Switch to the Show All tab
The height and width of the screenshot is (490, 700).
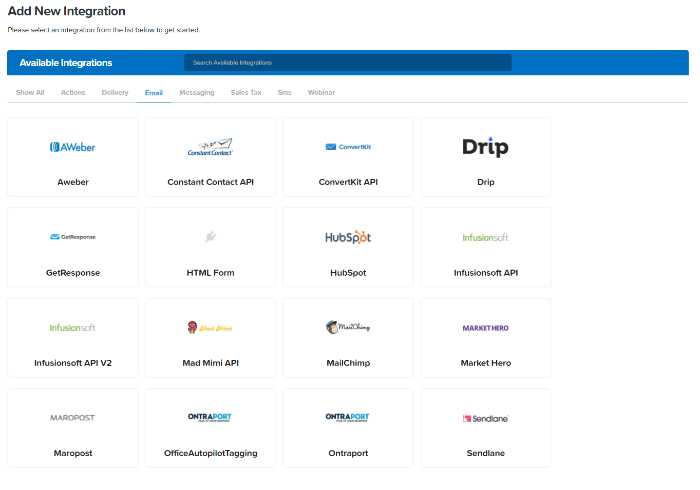(30, 92)
